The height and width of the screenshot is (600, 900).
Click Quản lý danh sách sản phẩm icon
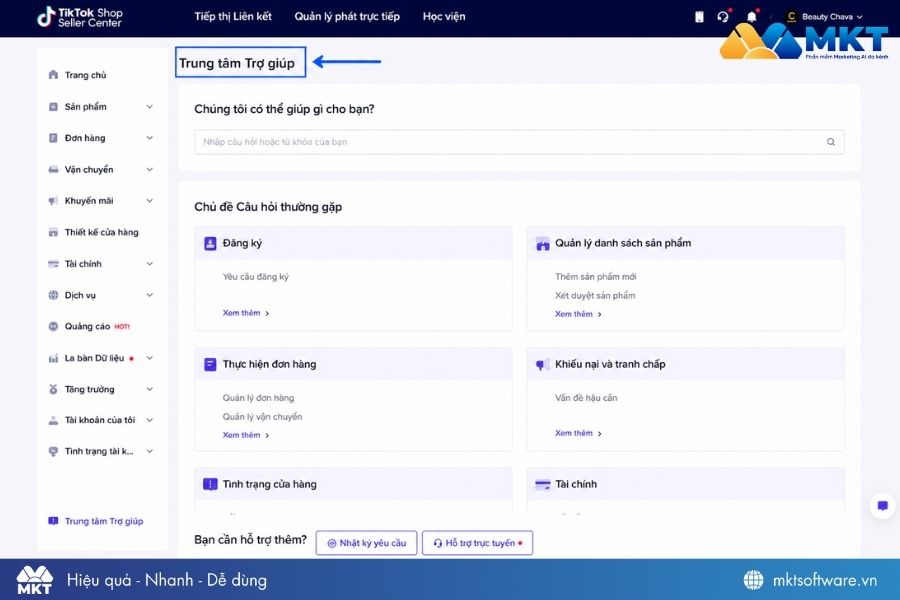(542, 243)
